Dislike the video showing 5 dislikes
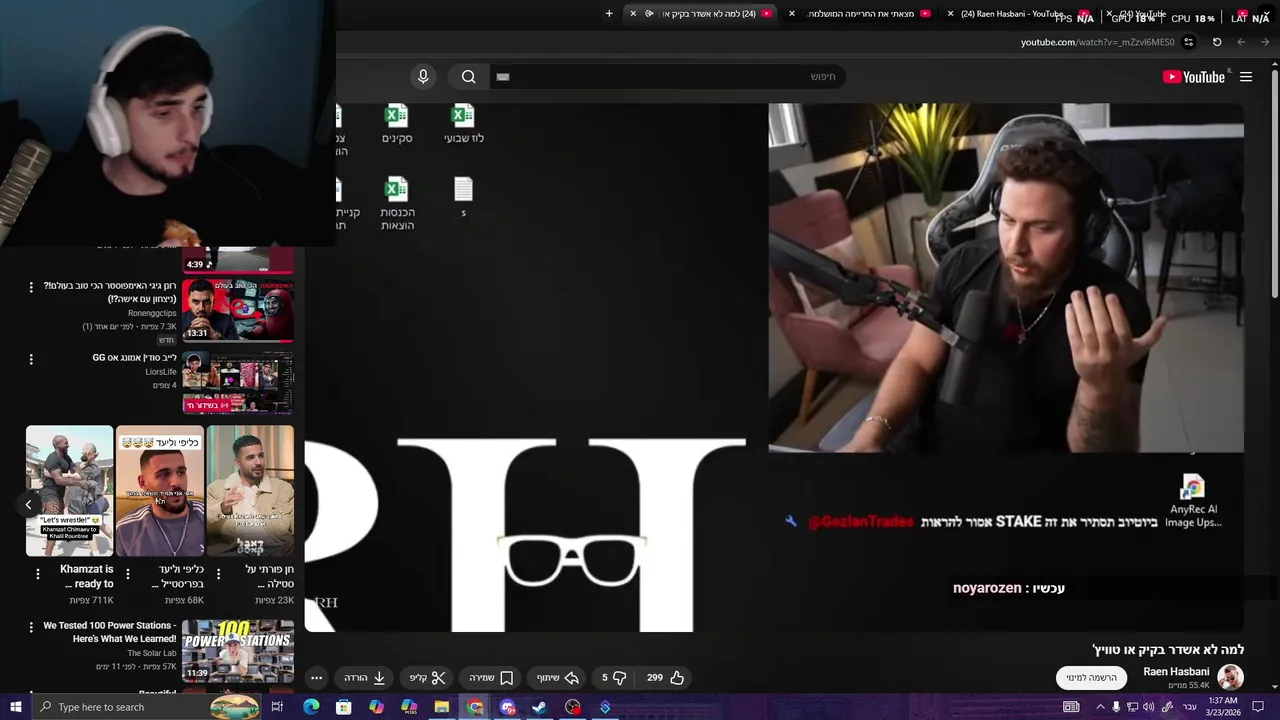Image resolution: width=1280 pixels, height=720 pixels. click(613, 677)
